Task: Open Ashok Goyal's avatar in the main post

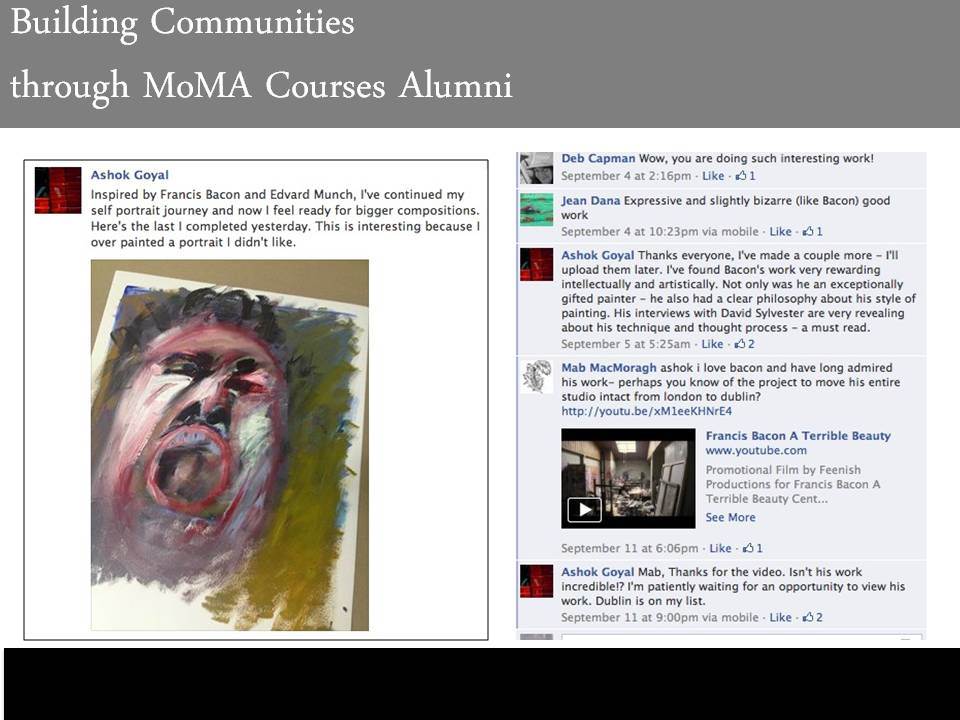Action: click(x=58, y=190)
